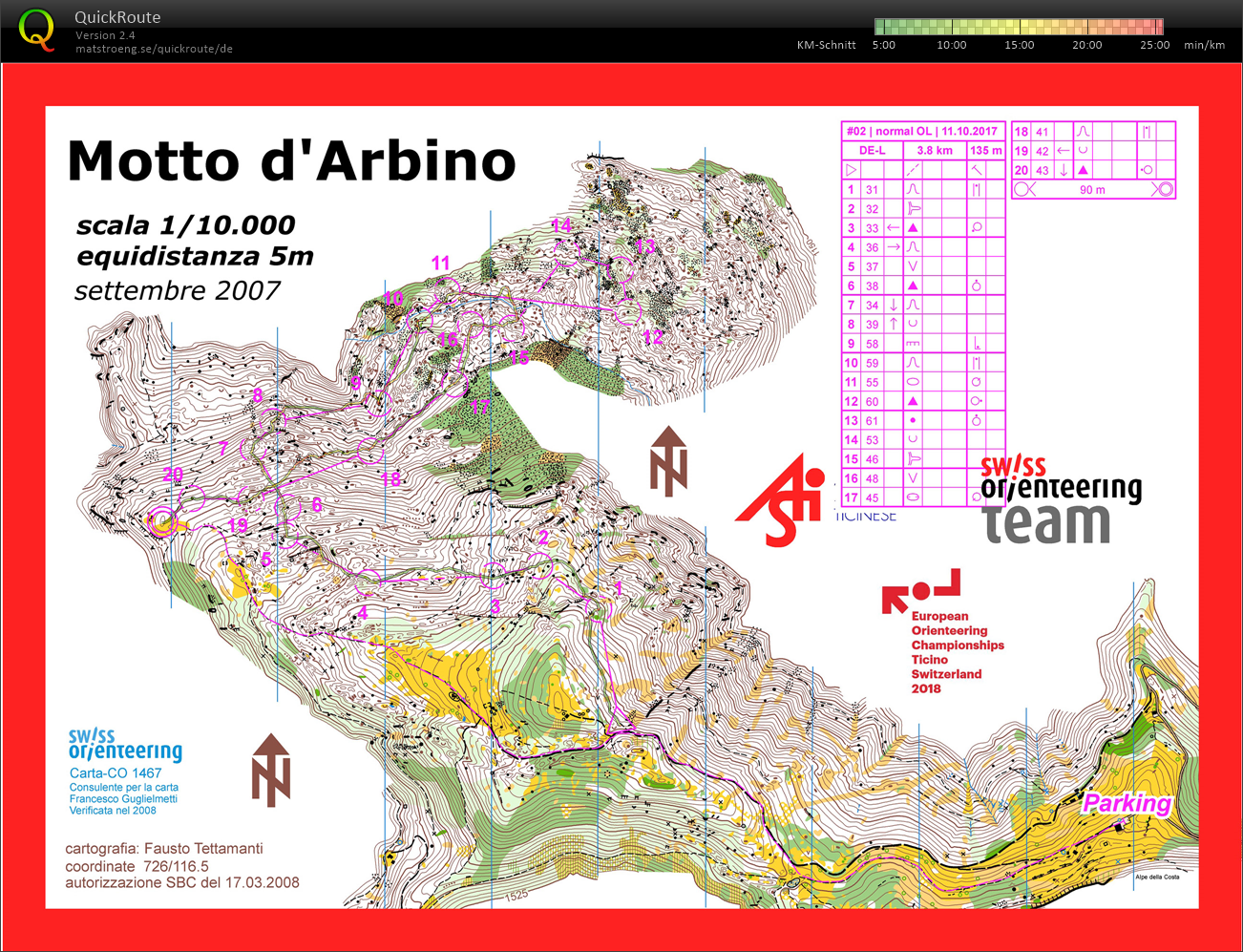Image resolution: width=1243 pixels, height=952 pixels.
Task: Click the north arrow near Carta-CO 1467 text
Action: pos(271,770)
